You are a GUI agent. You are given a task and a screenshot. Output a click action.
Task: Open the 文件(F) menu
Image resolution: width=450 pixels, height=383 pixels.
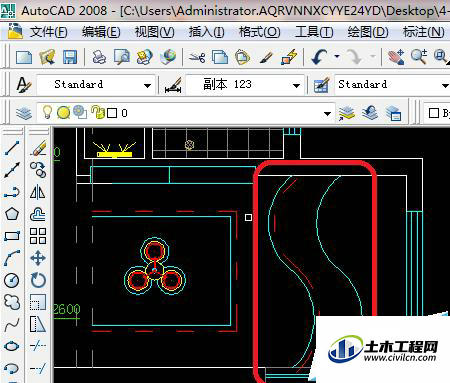tap(49, 32)
